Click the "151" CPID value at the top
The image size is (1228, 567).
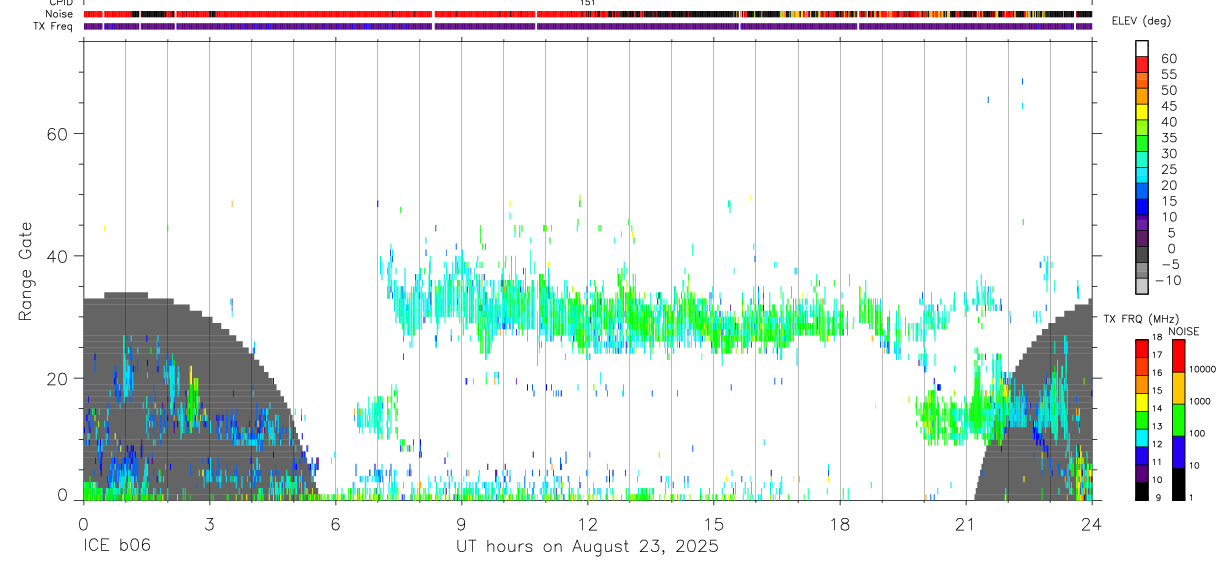point(588,3)
